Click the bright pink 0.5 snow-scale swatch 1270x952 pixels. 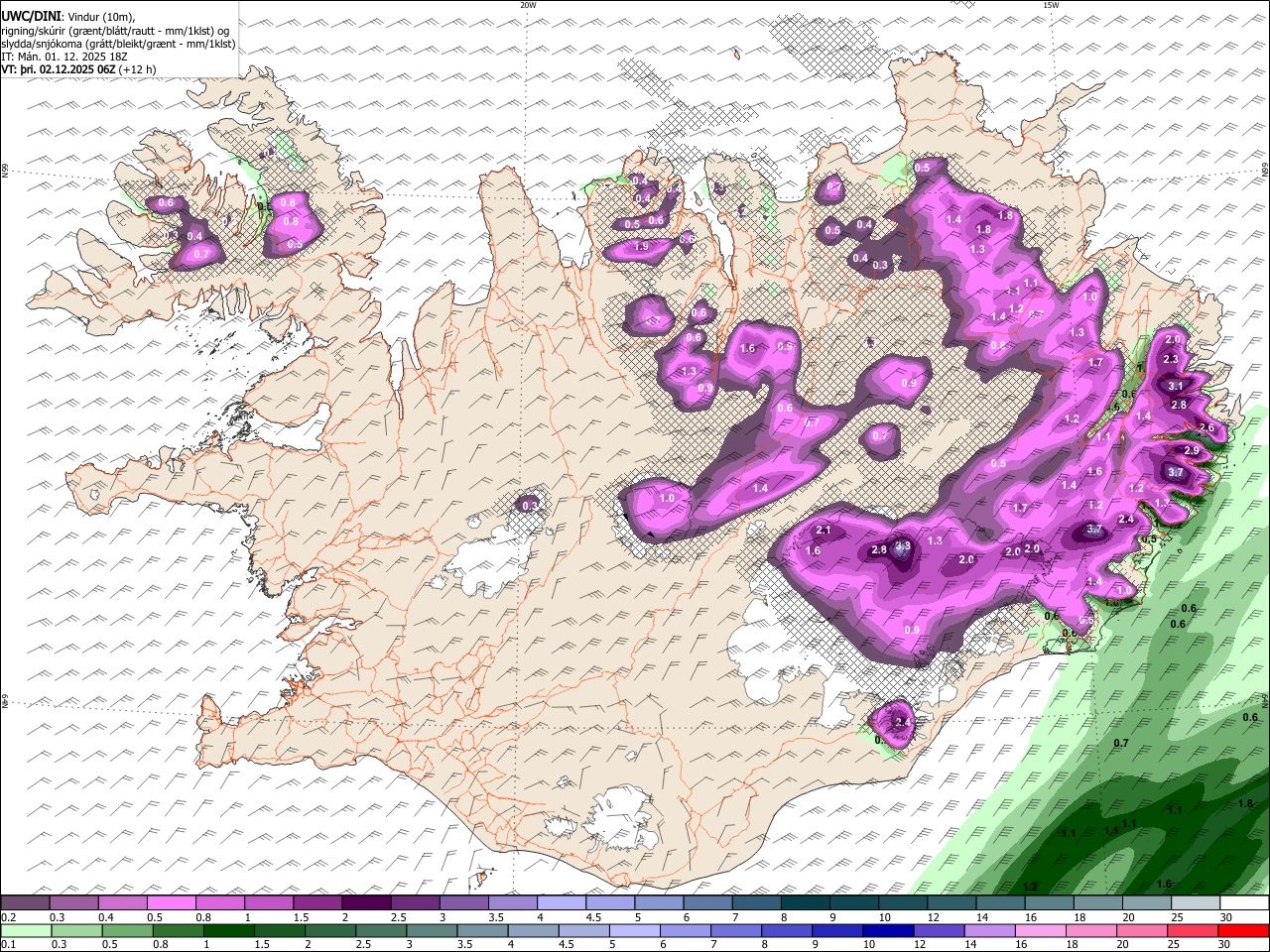(172, 903)
